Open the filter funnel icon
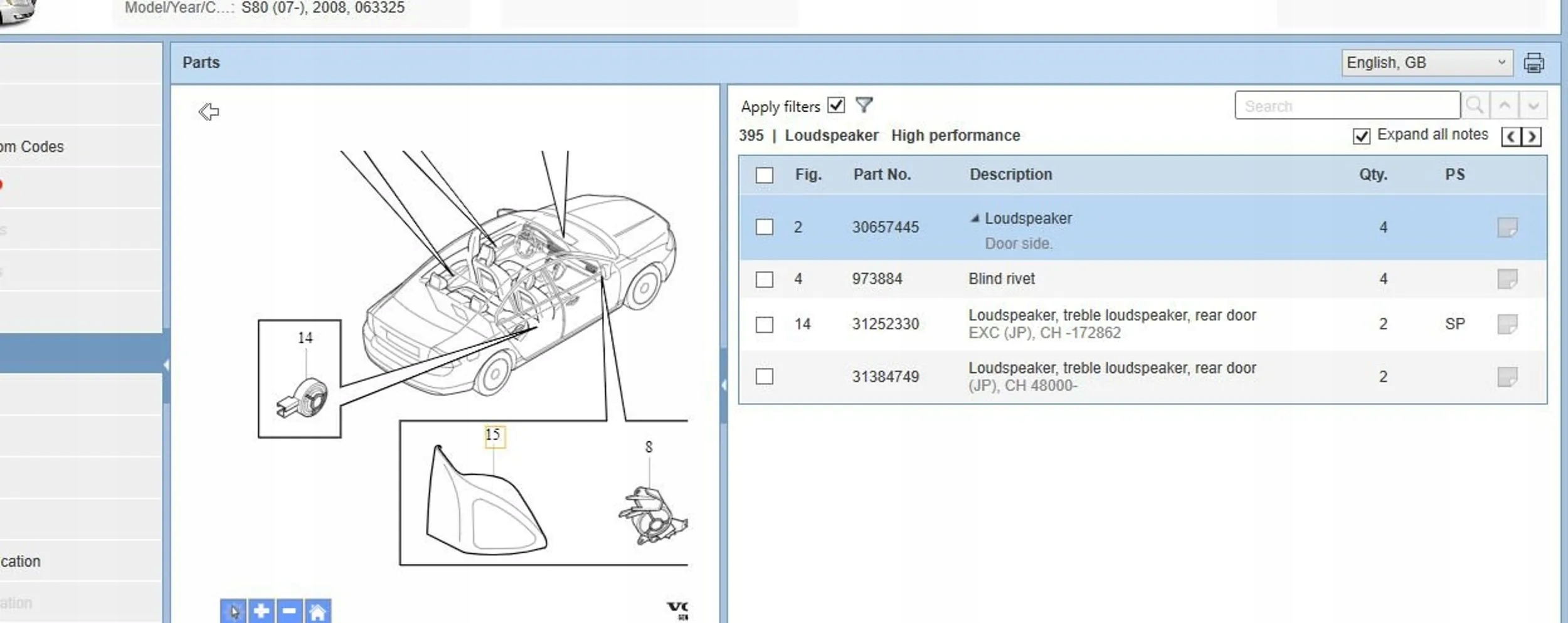This screenshot has height=623, width=1568. coord(864,105)
